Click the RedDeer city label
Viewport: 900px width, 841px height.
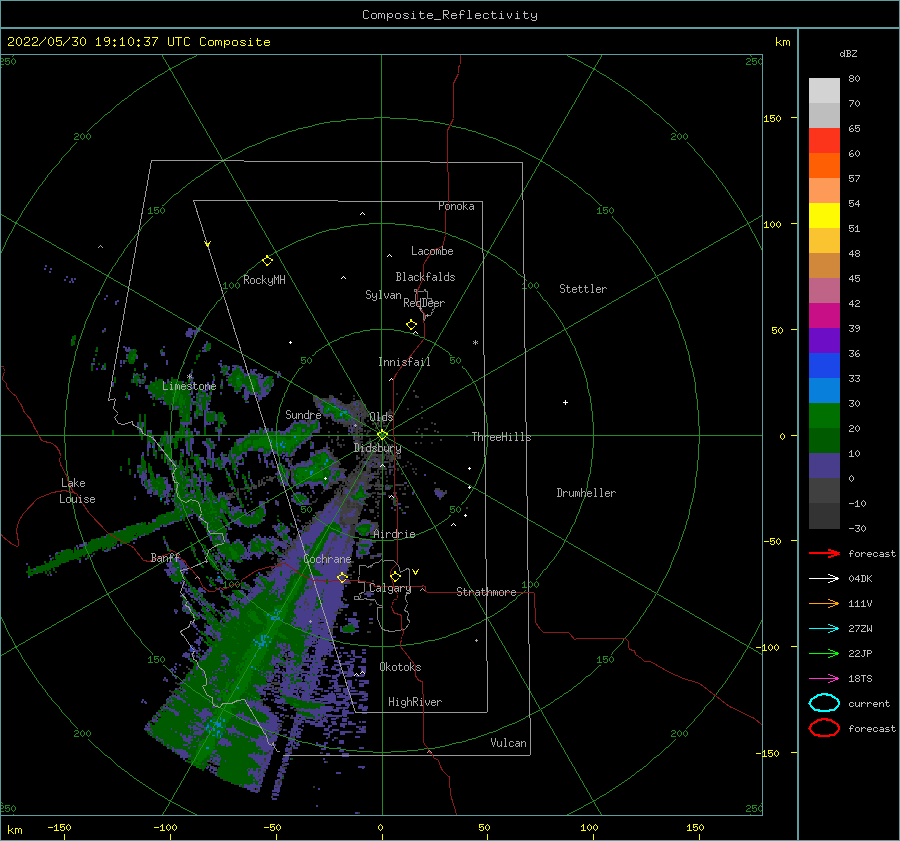point(424,303)
